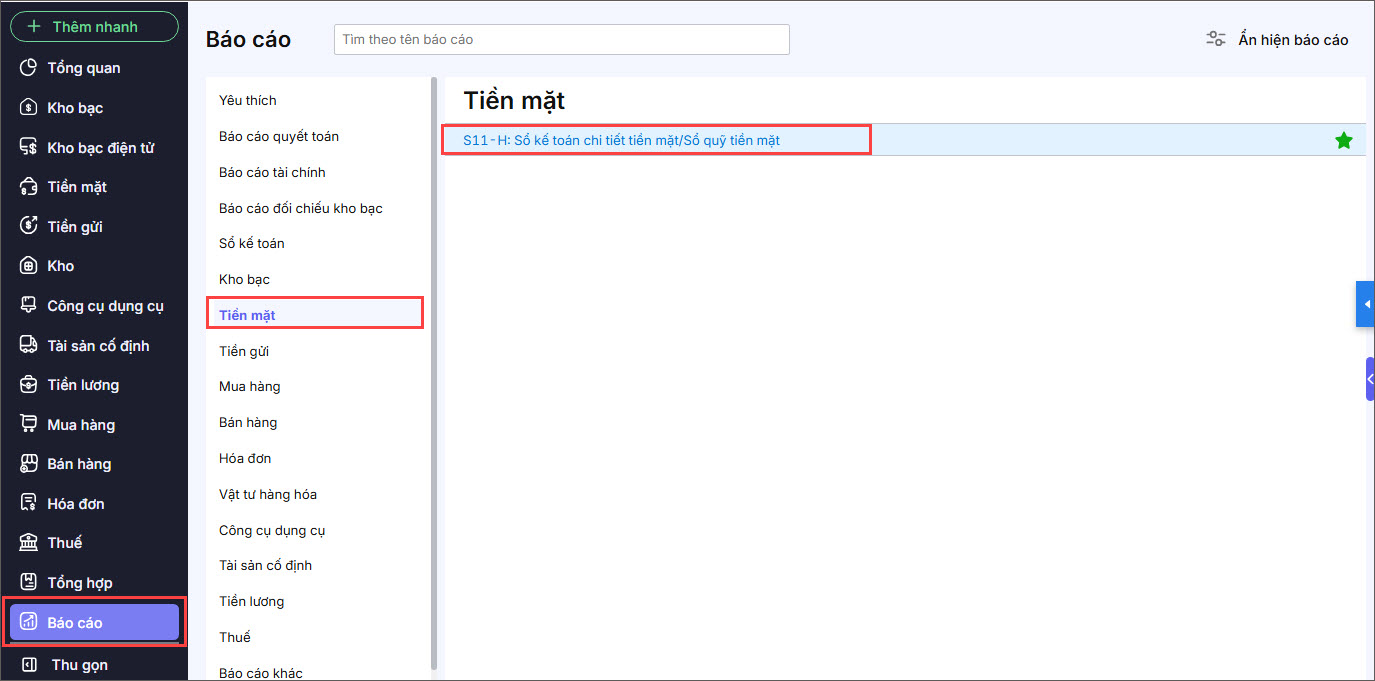The height and width of the screenshot is (681, 1375).
Task: Click the Ẩn hiện báo cáo button
Action: tap(1277, 40)
